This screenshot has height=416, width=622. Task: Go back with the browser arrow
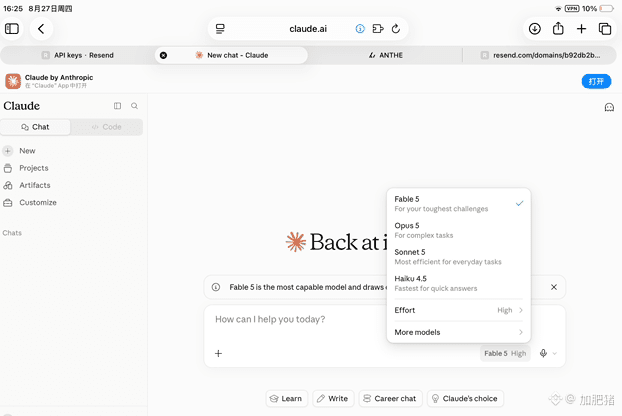tap(41, 29)
